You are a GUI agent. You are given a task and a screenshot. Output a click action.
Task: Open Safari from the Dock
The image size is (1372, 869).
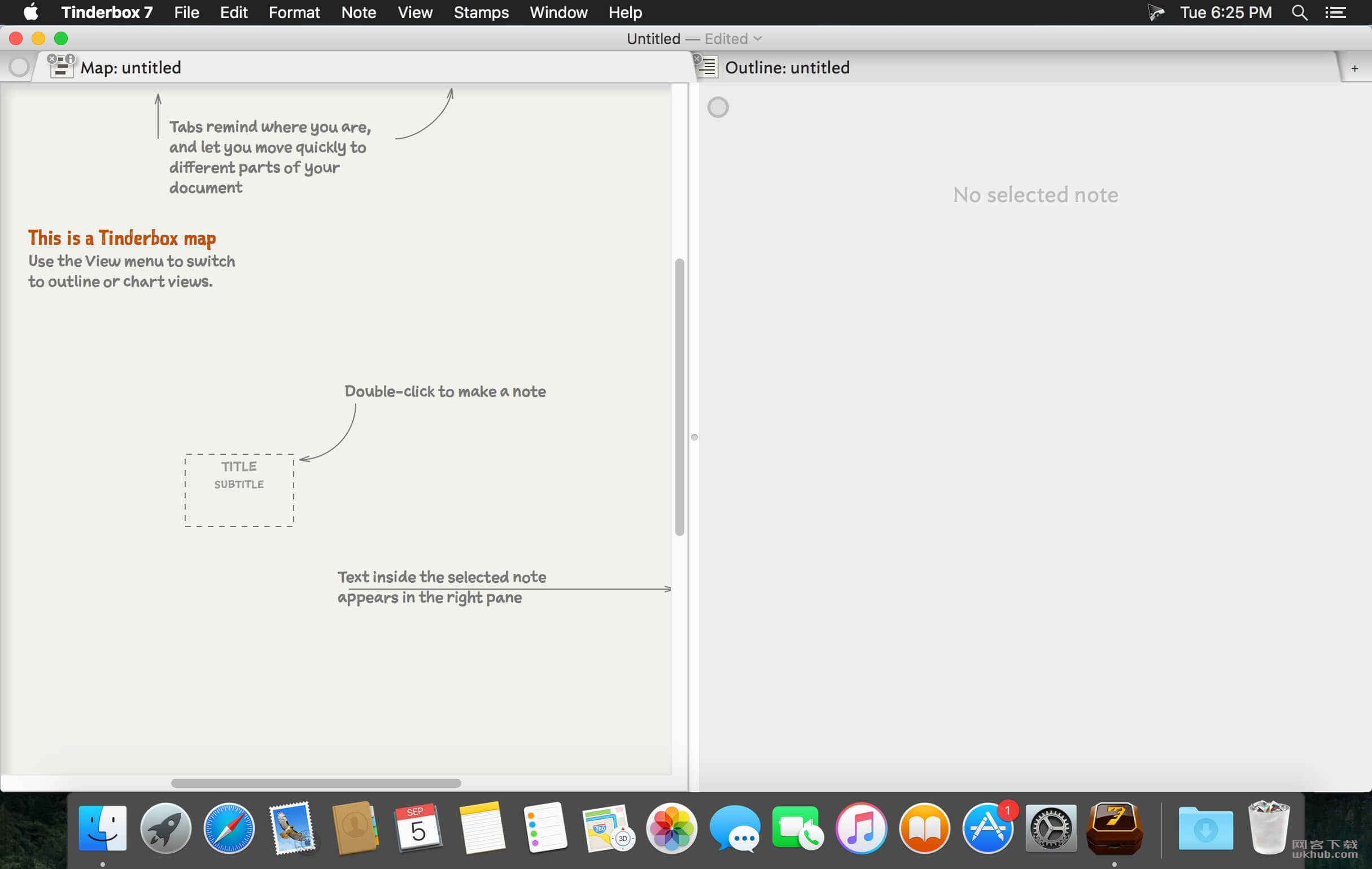pos(229,828)
